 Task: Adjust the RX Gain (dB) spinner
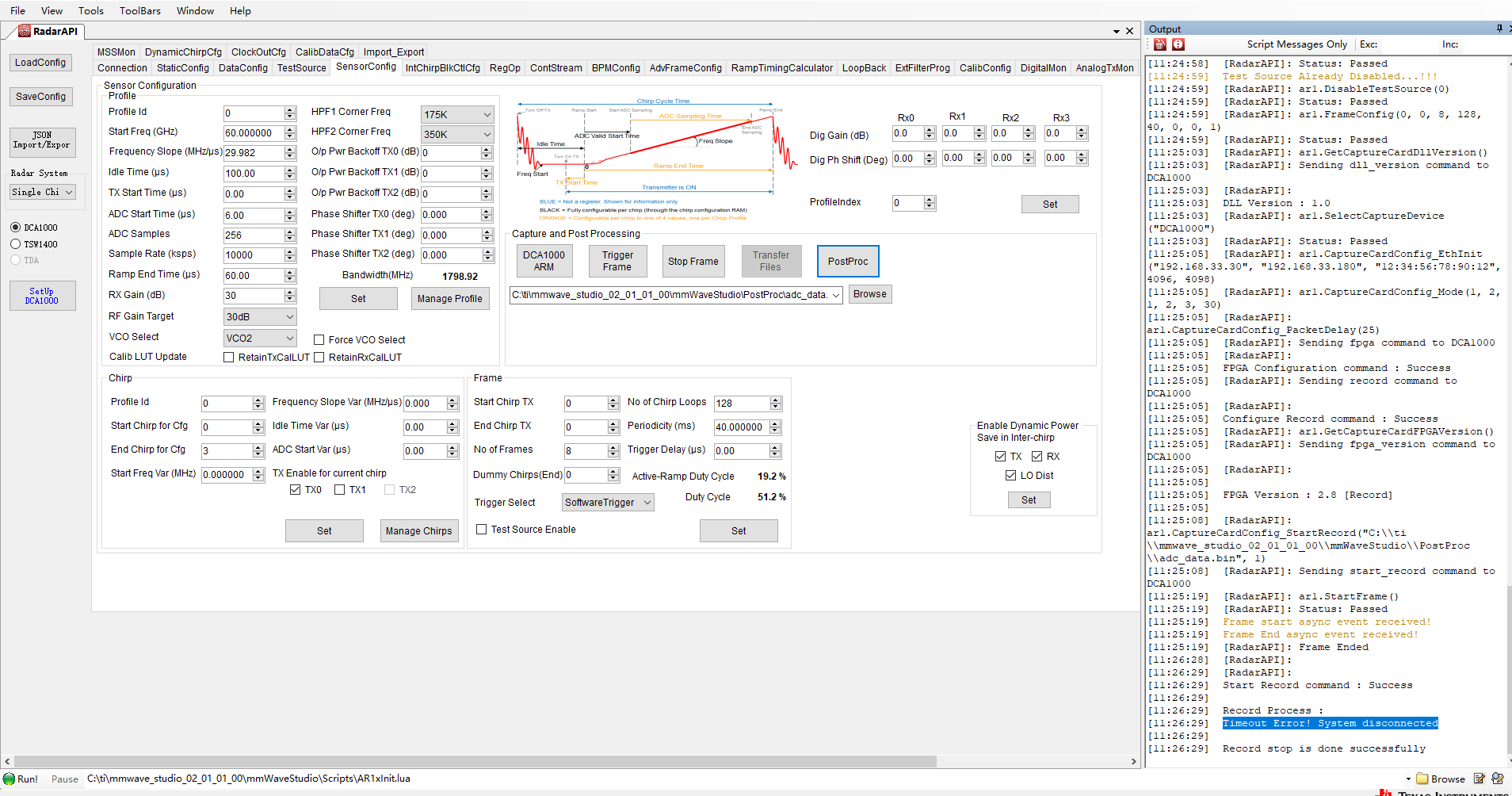pos(290,296)
